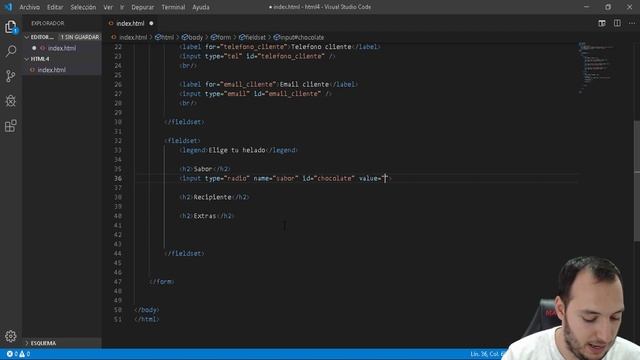The width and height of the screenshot is (640, 360).
Task: Click the closing form tag on line 47
Action: [162, 282]
